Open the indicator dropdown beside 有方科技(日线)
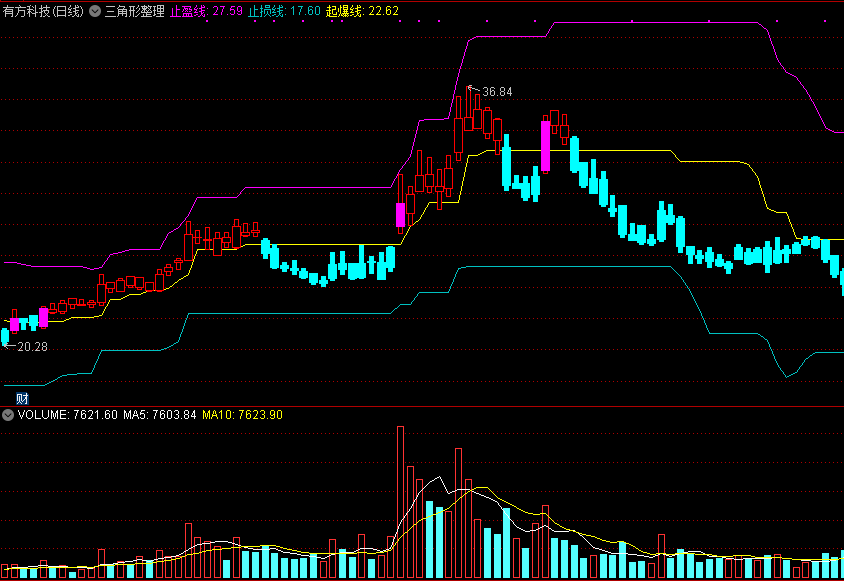 95,11
